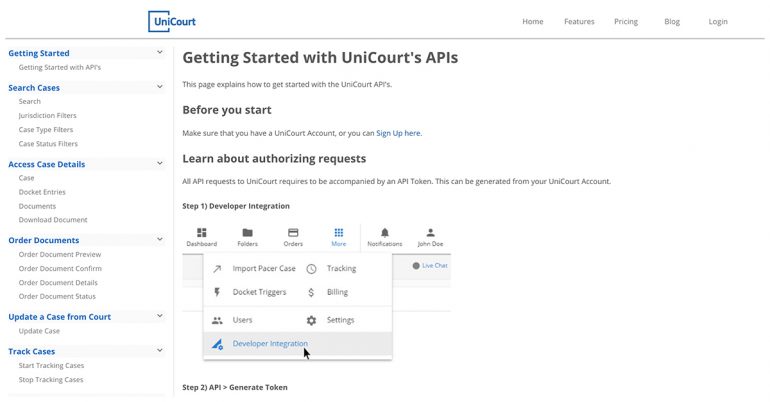Open the Features nav link

pyautogui.click(x=579, y=22)
